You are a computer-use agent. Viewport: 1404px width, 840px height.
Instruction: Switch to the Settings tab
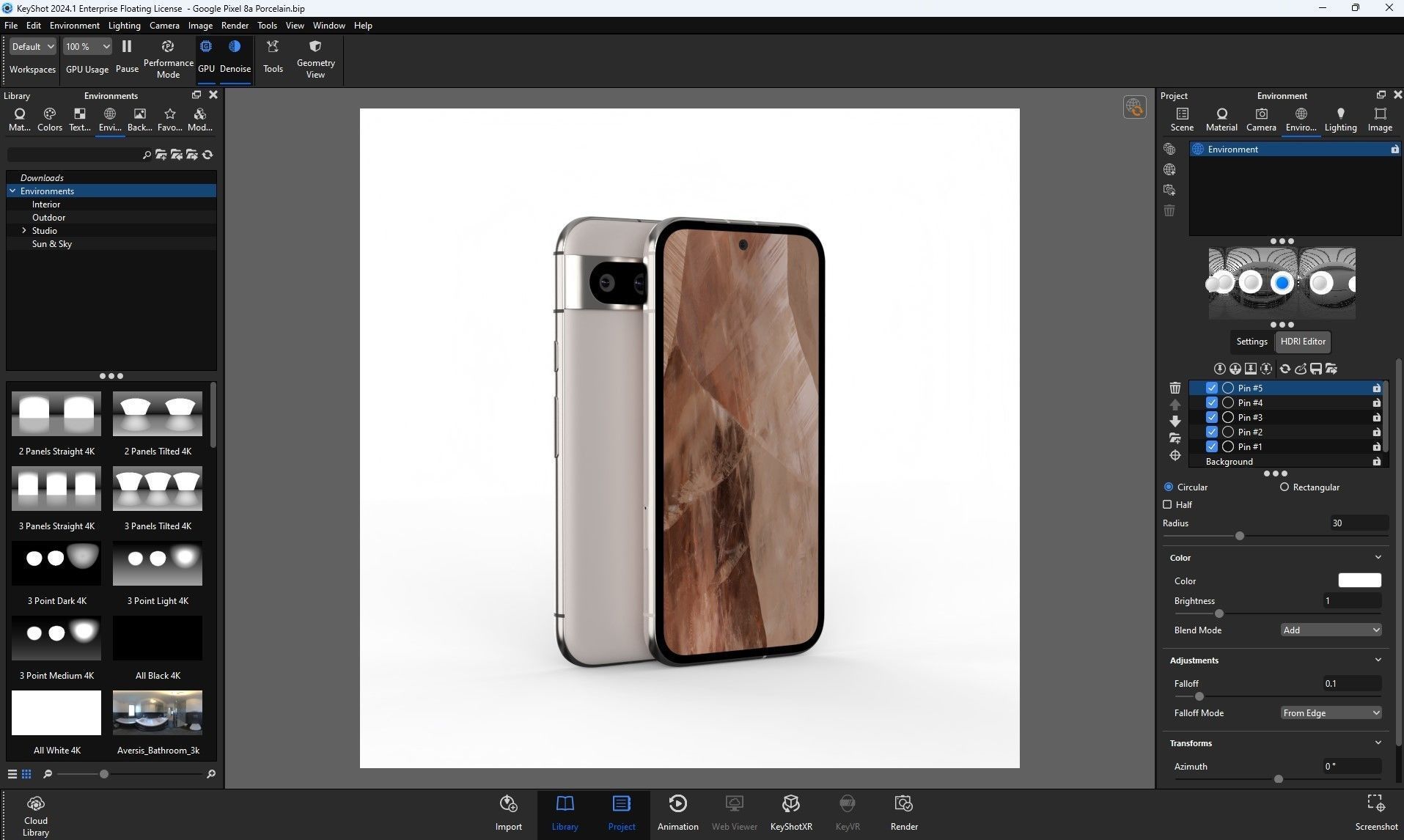pyautogui.click(x=1252, y=342)
